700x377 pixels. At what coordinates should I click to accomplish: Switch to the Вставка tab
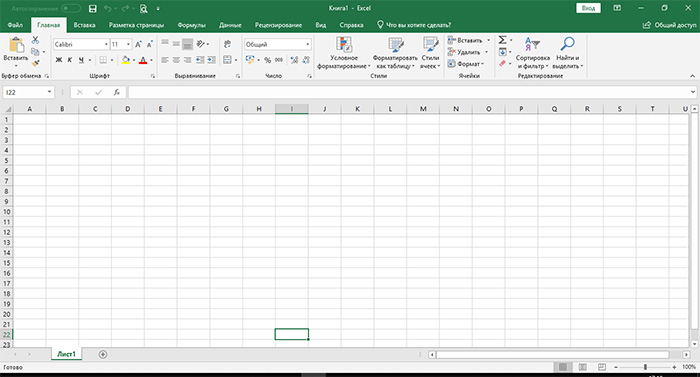point(84,25)
